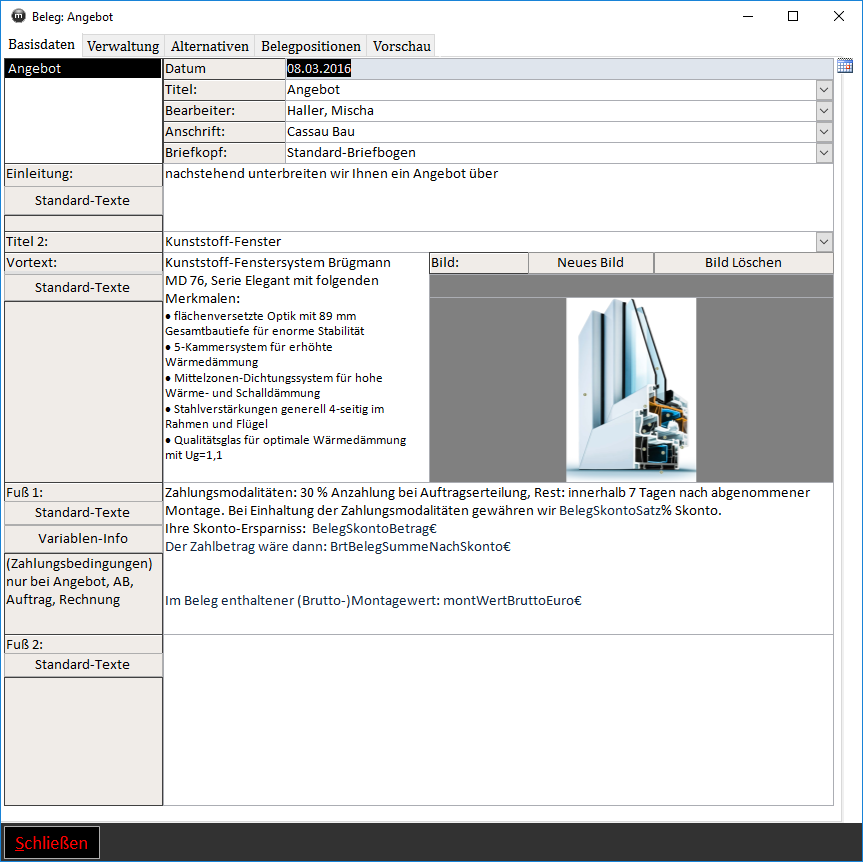Open Variablen-Info for Fuß 1

click(83, 539)
